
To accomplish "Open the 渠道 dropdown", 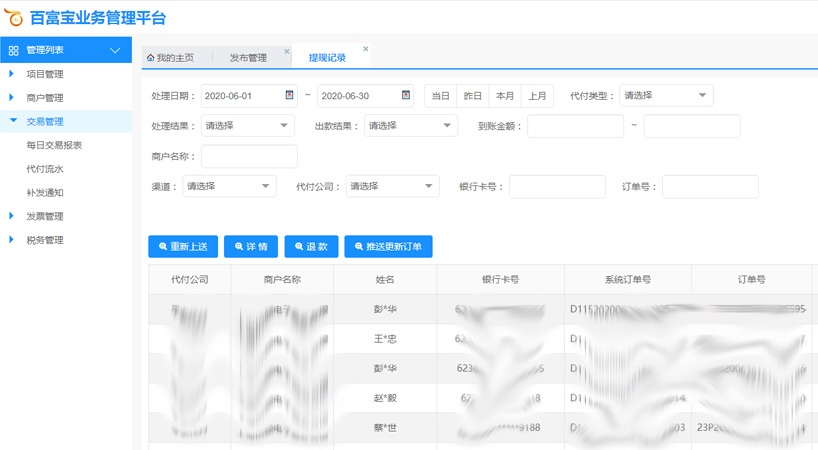I will [x=229, y=187].
